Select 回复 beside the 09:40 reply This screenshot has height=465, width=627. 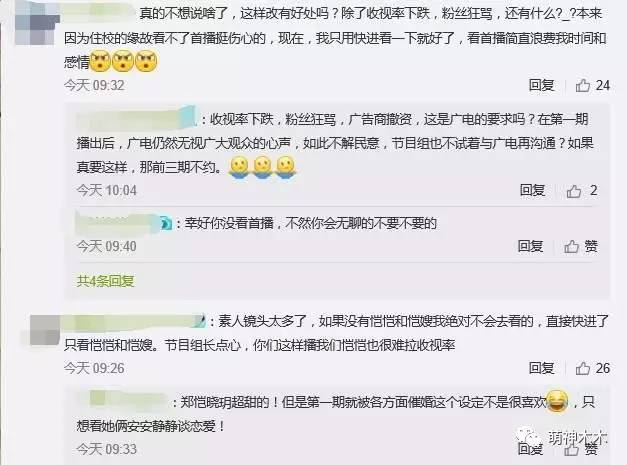click(x=530, y=246)
